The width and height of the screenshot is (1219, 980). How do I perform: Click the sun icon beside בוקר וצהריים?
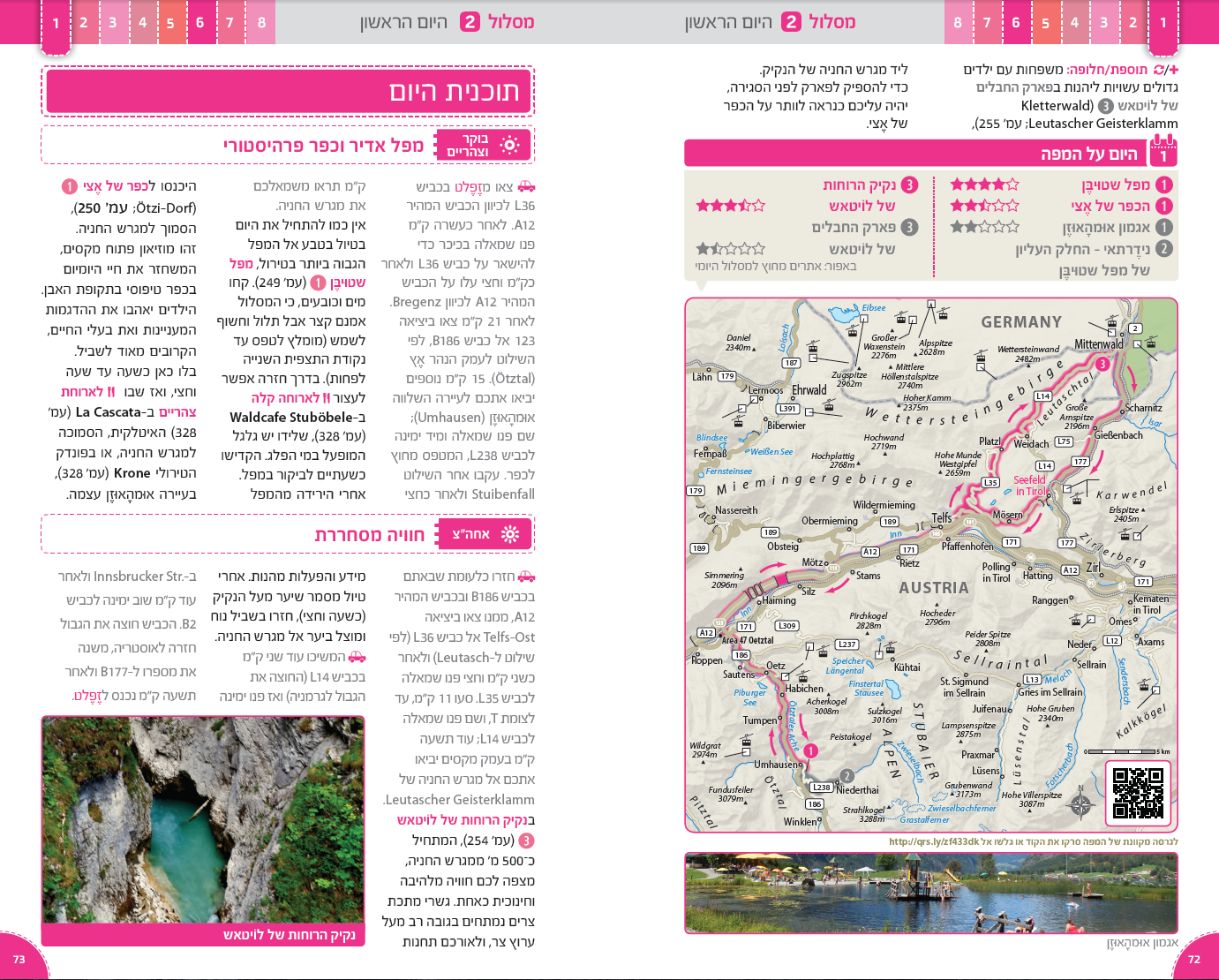tap(509, 145)
